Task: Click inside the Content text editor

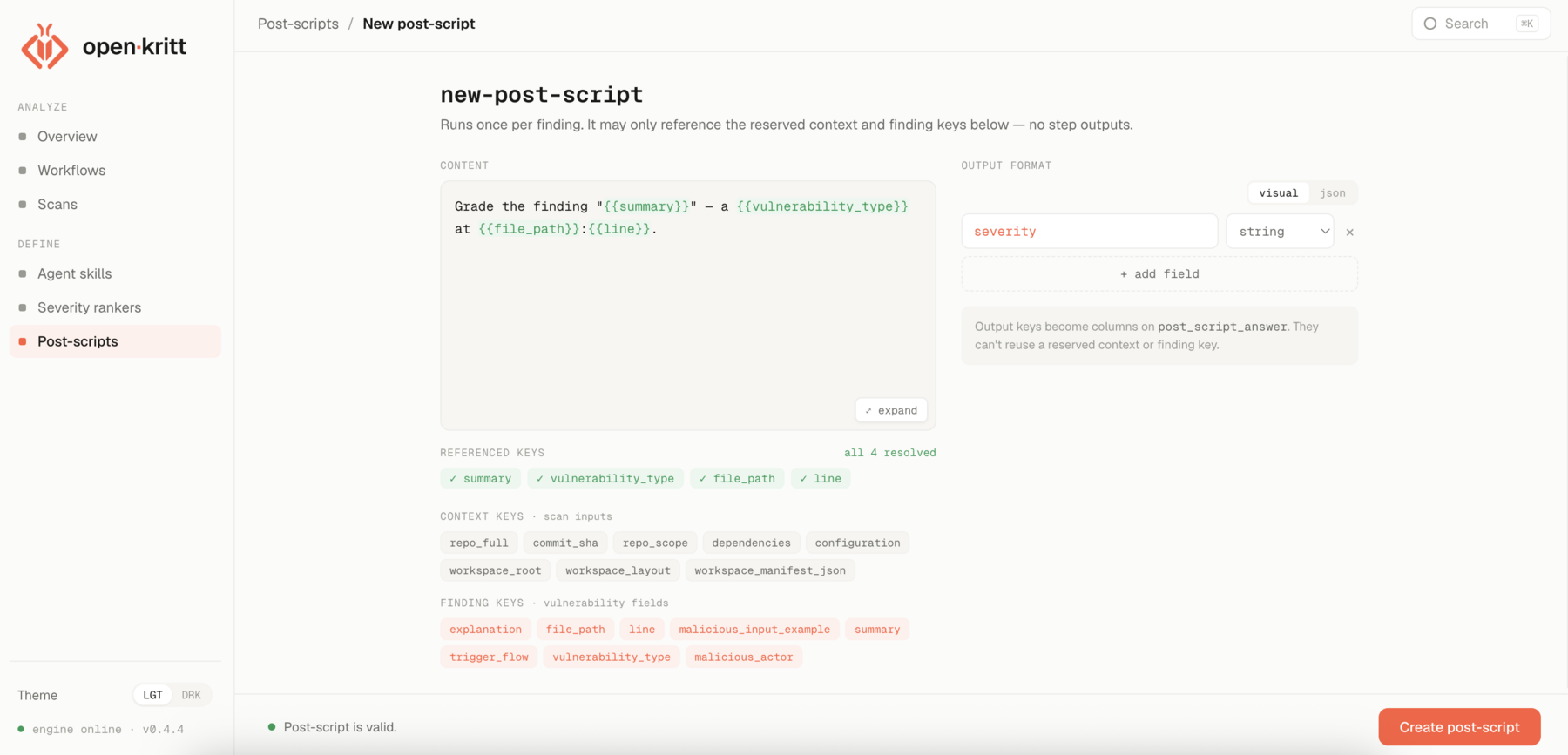Action: coord(688,306)
